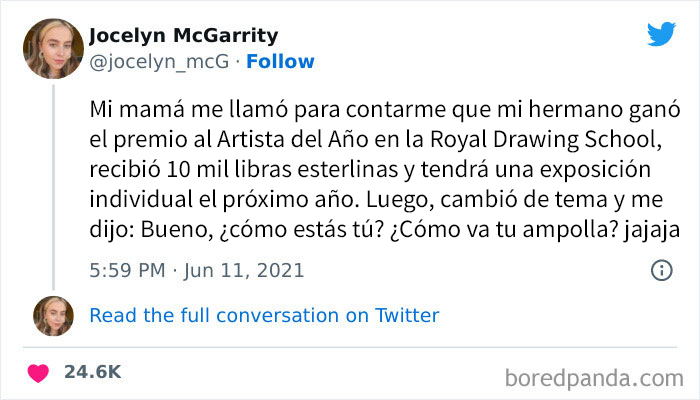Open the tweet info icon

pos(661,270)
